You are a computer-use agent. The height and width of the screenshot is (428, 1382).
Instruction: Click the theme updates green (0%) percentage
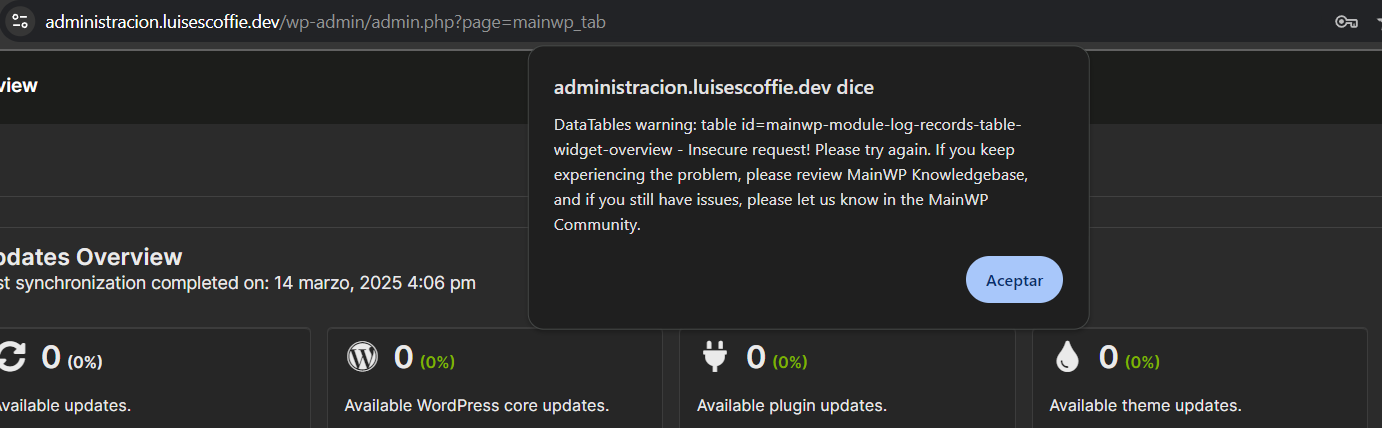pos(1142,362)
